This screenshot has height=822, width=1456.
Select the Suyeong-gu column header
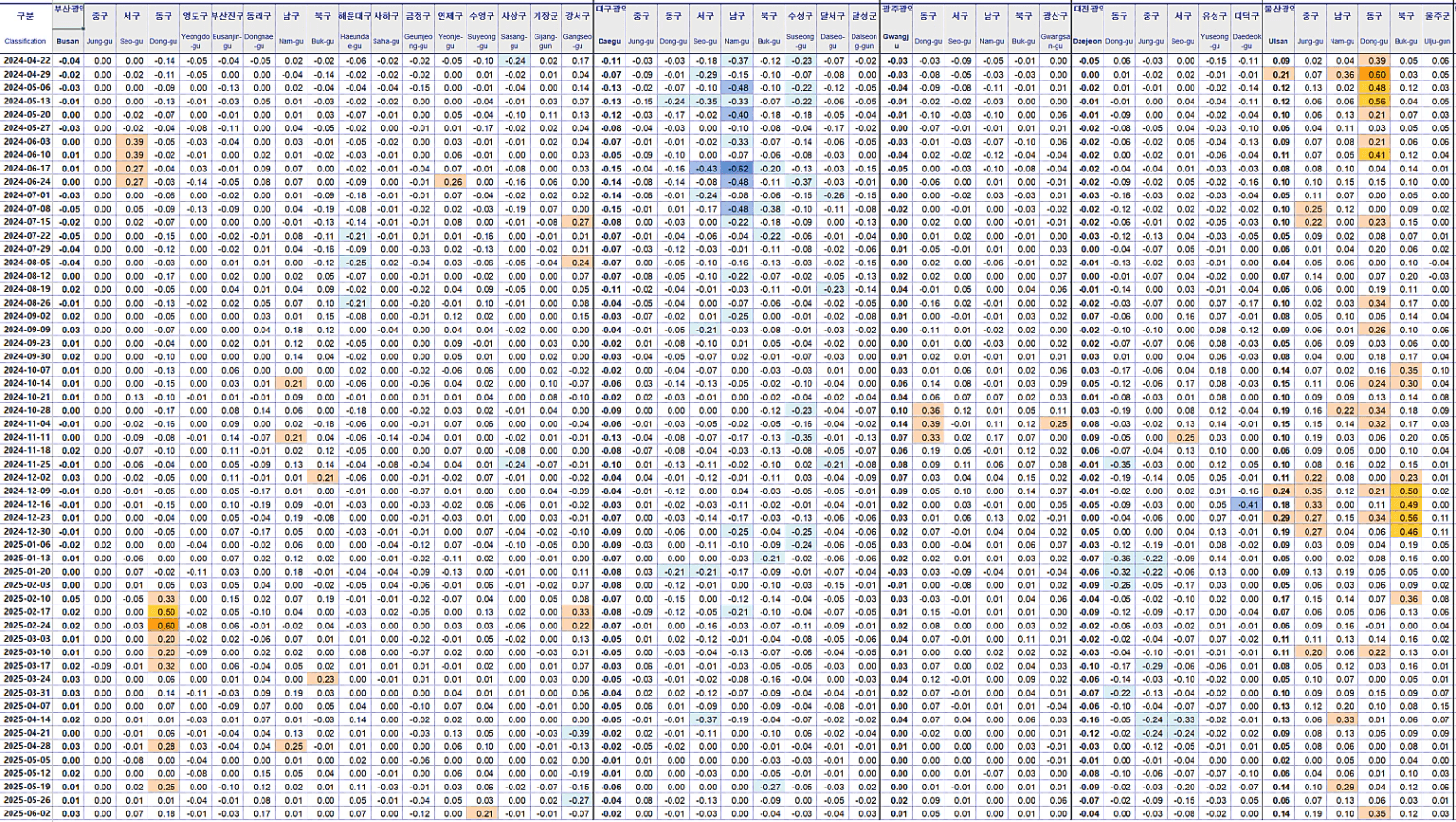click(482, 41)
